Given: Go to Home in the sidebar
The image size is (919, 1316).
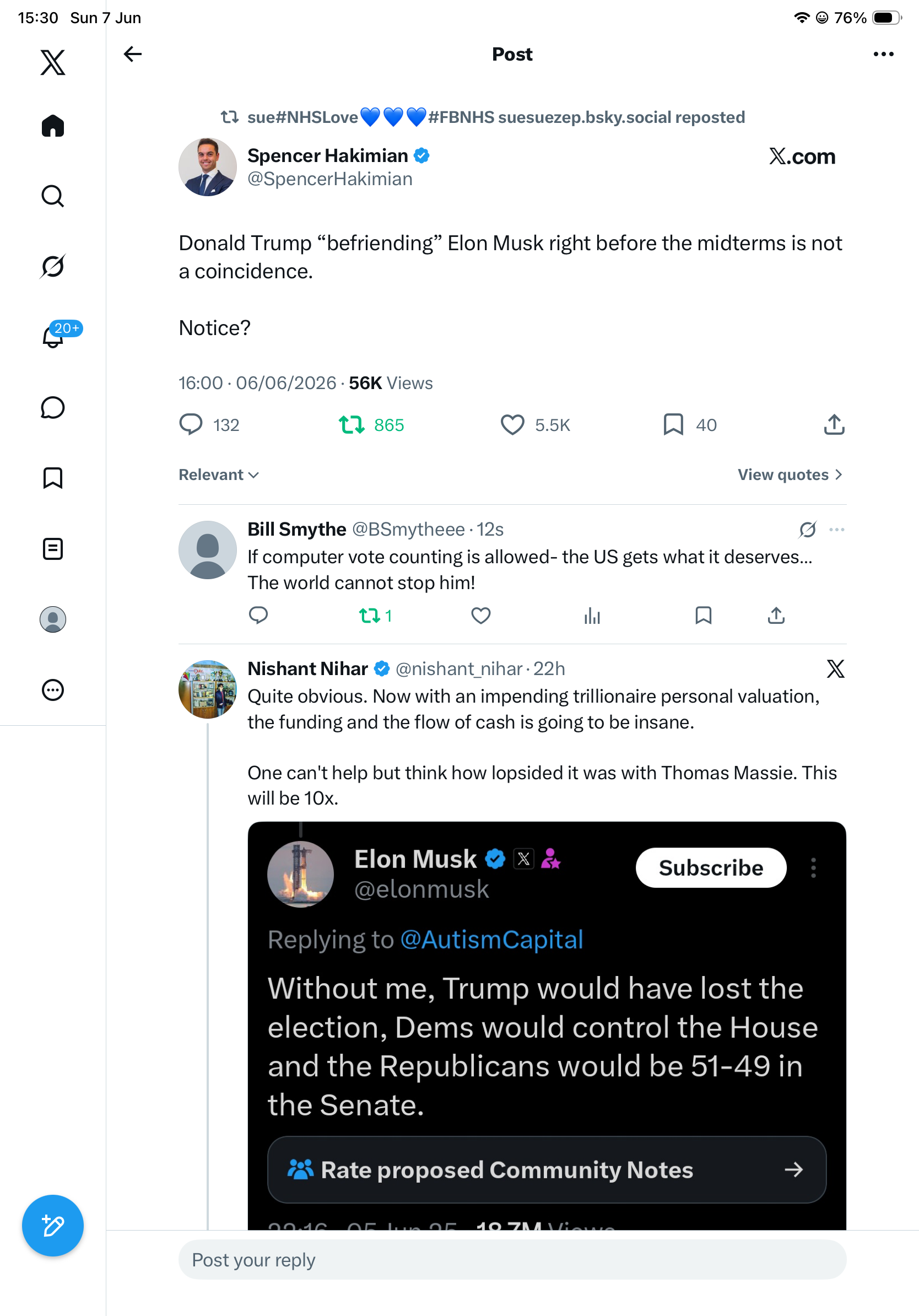Looking at the screenshot, I should [x=53, y=126].
